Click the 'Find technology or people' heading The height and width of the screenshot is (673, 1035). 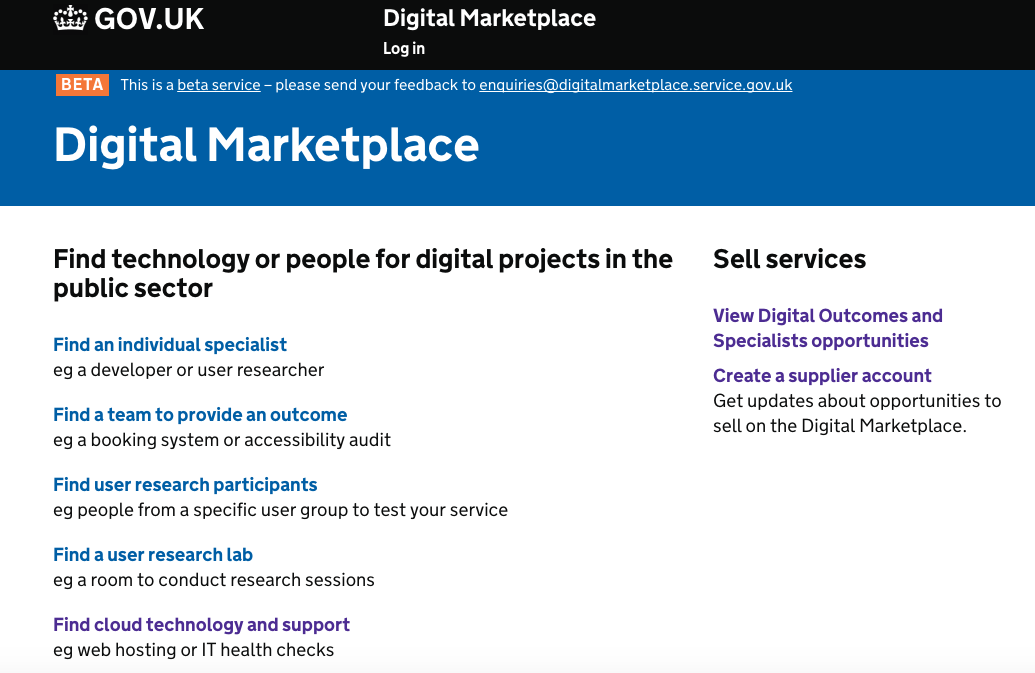[363, 273]
